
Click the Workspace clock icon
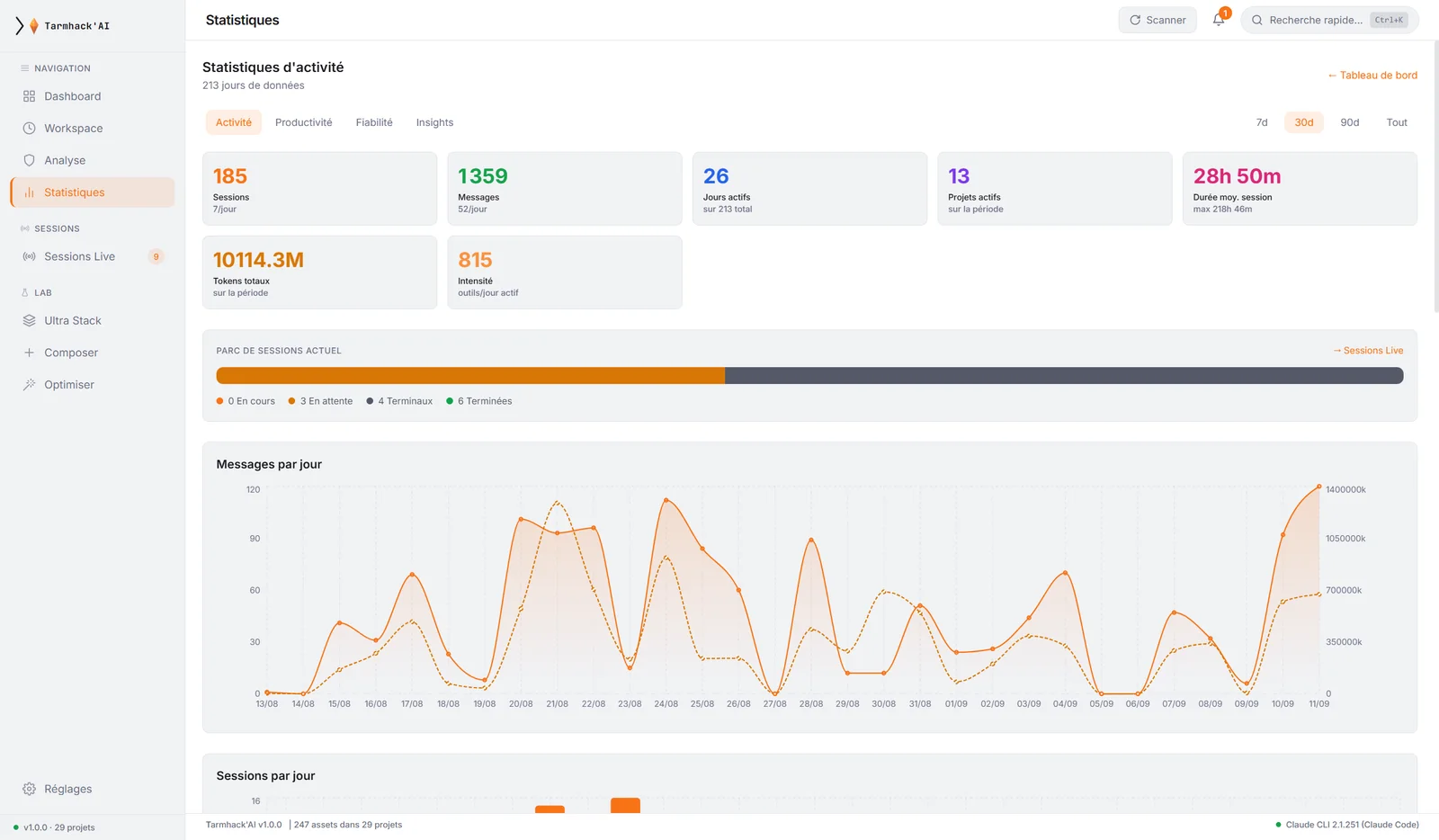(29, 129)
